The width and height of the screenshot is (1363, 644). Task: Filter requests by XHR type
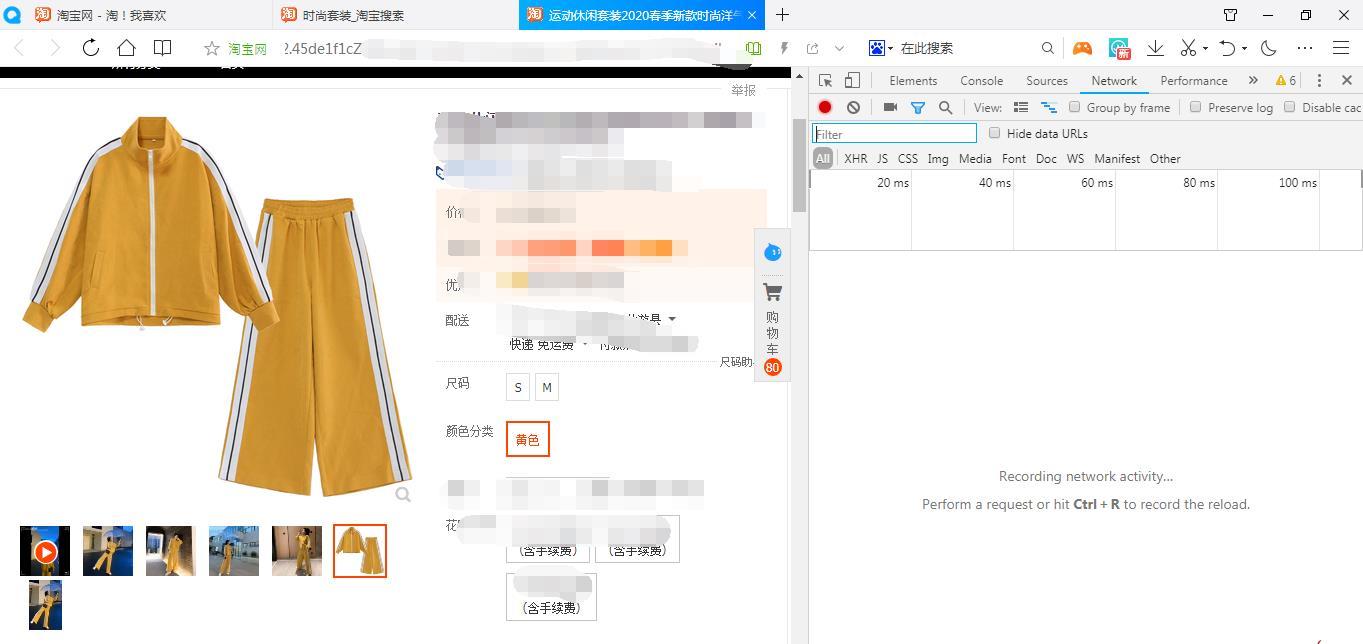(856, 158)
